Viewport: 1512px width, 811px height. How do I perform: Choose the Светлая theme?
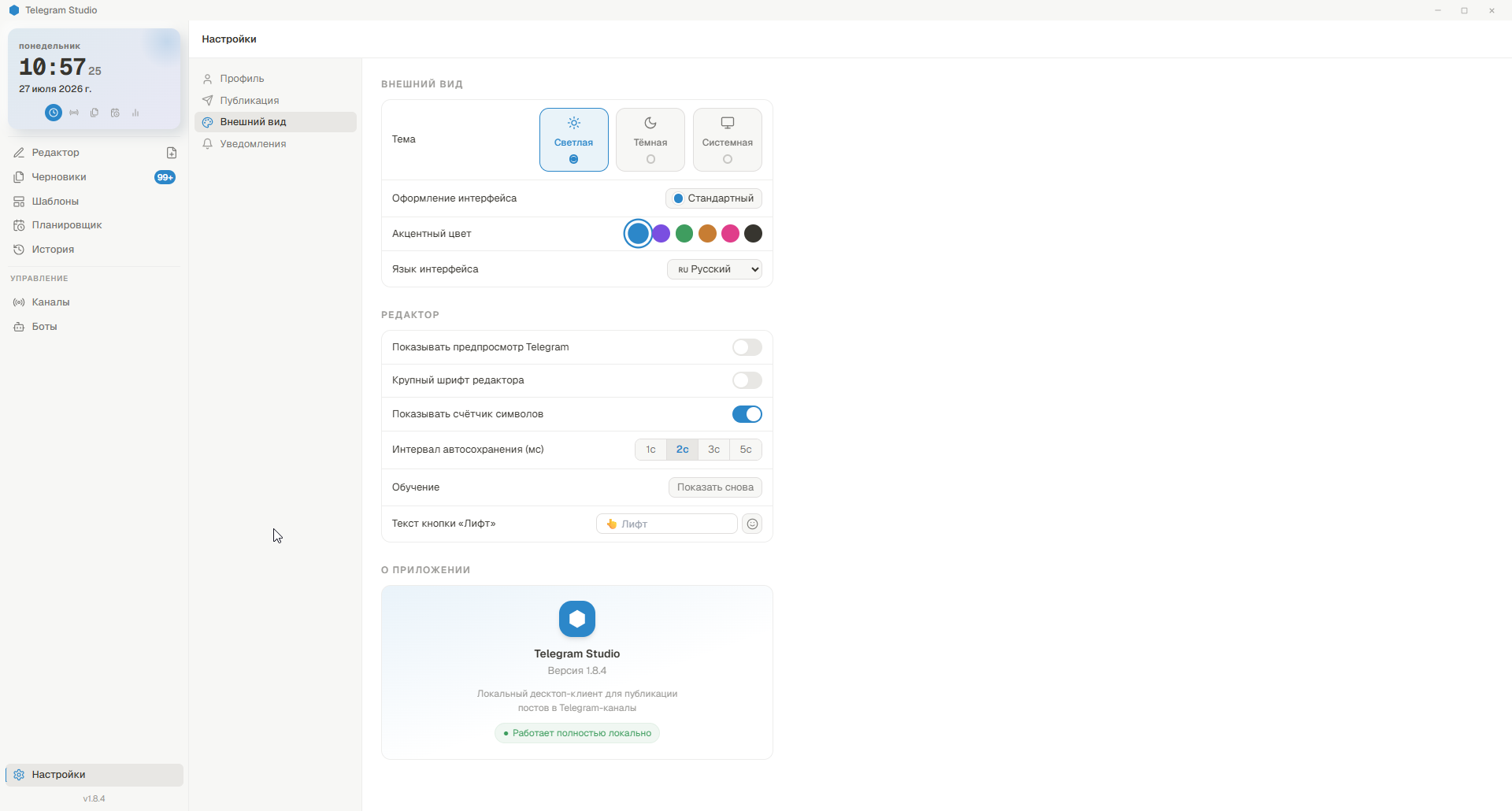(574, 139)
